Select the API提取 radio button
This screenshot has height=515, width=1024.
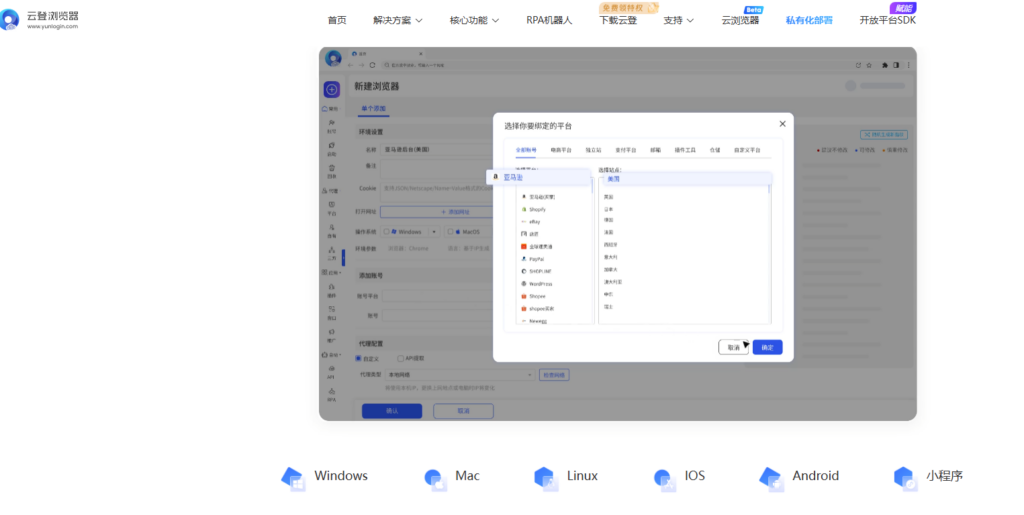400,358
